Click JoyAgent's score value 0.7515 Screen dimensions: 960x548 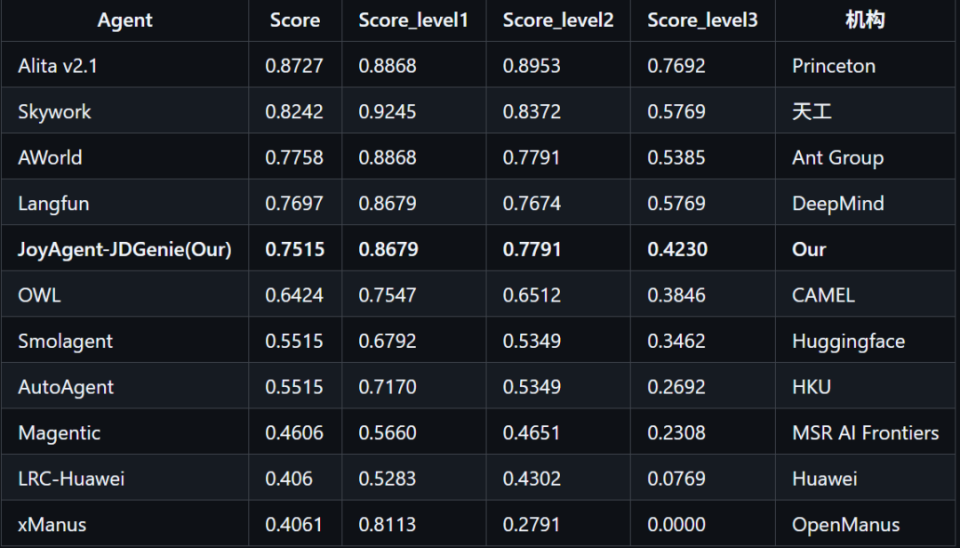coord(294,249)
